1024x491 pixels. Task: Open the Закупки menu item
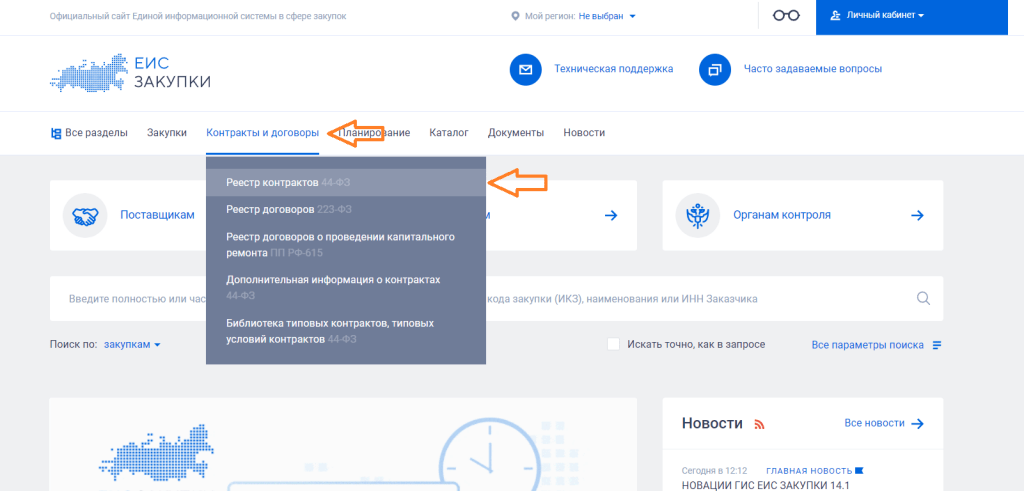click(167, 133)
